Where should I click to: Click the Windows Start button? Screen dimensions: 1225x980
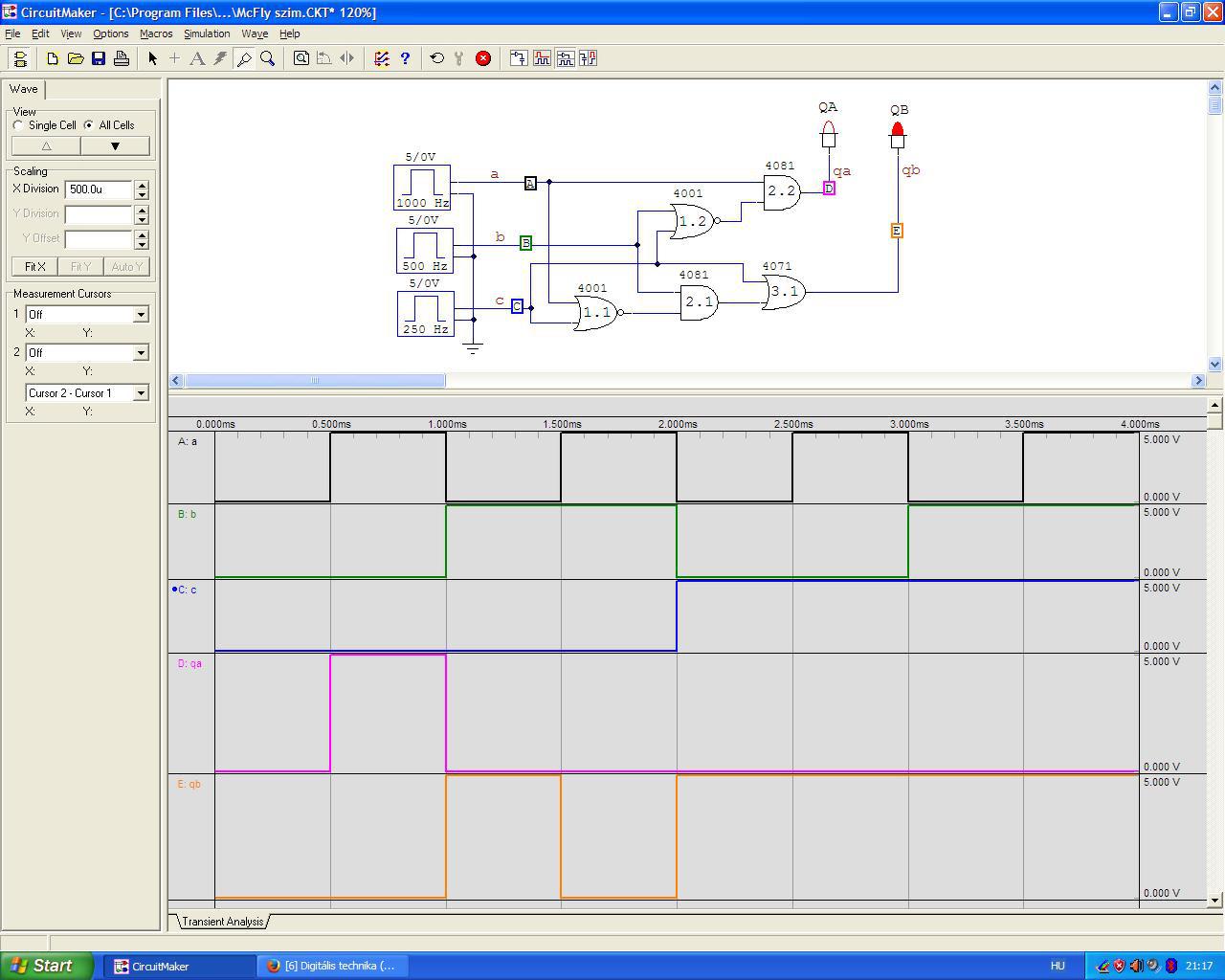pos(47,966)
